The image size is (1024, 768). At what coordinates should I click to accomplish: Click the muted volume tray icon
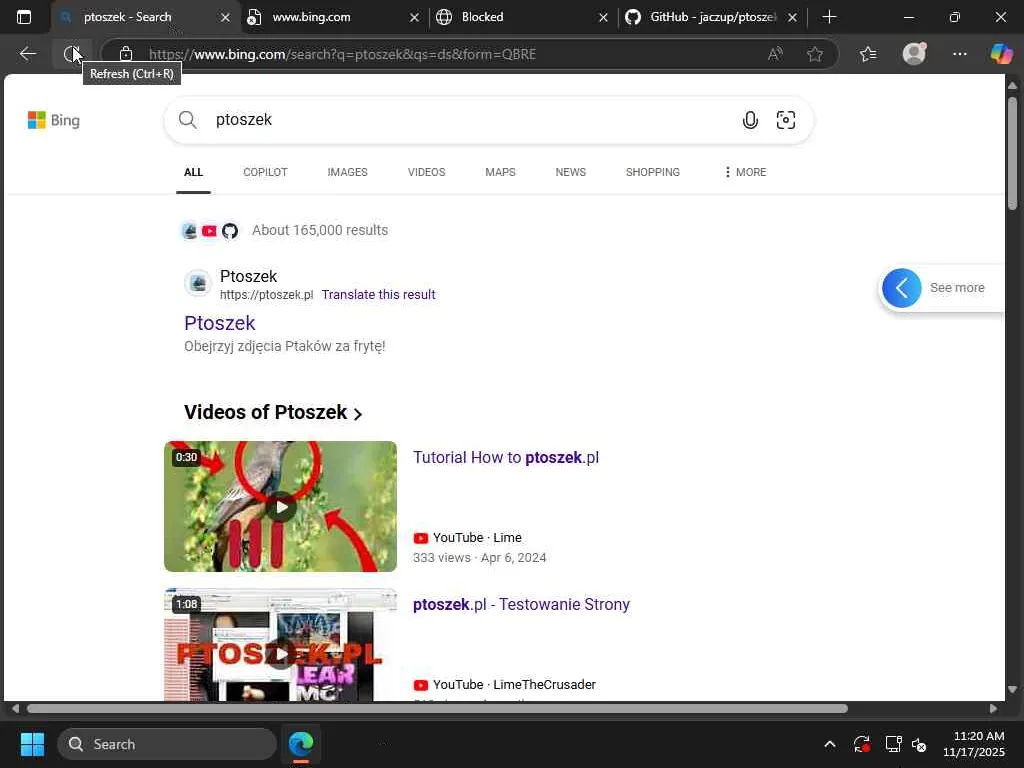[919, 744]
